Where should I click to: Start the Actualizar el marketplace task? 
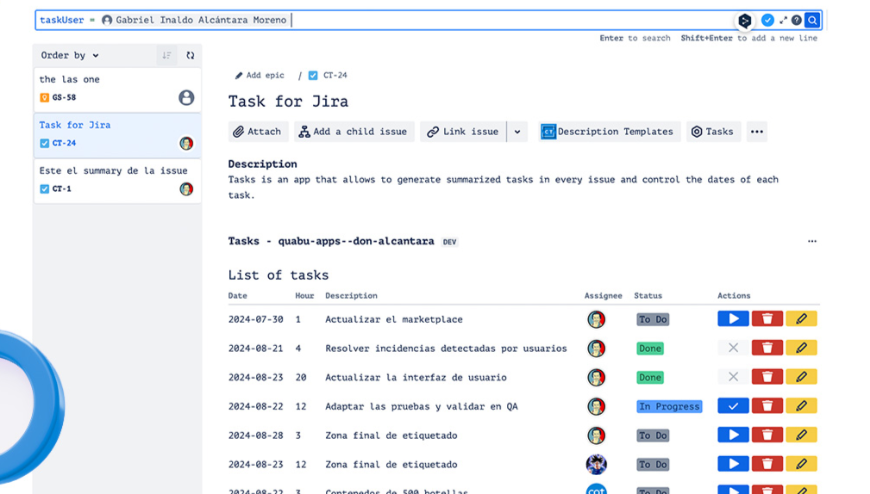pos(732,319)
